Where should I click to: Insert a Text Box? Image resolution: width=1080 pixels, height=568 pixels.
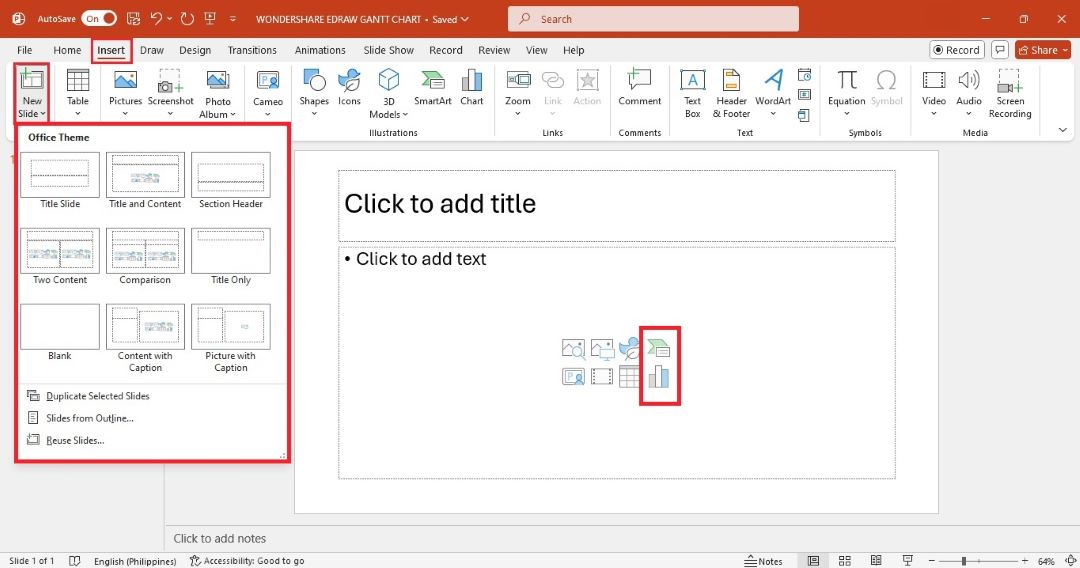(692, 94)
